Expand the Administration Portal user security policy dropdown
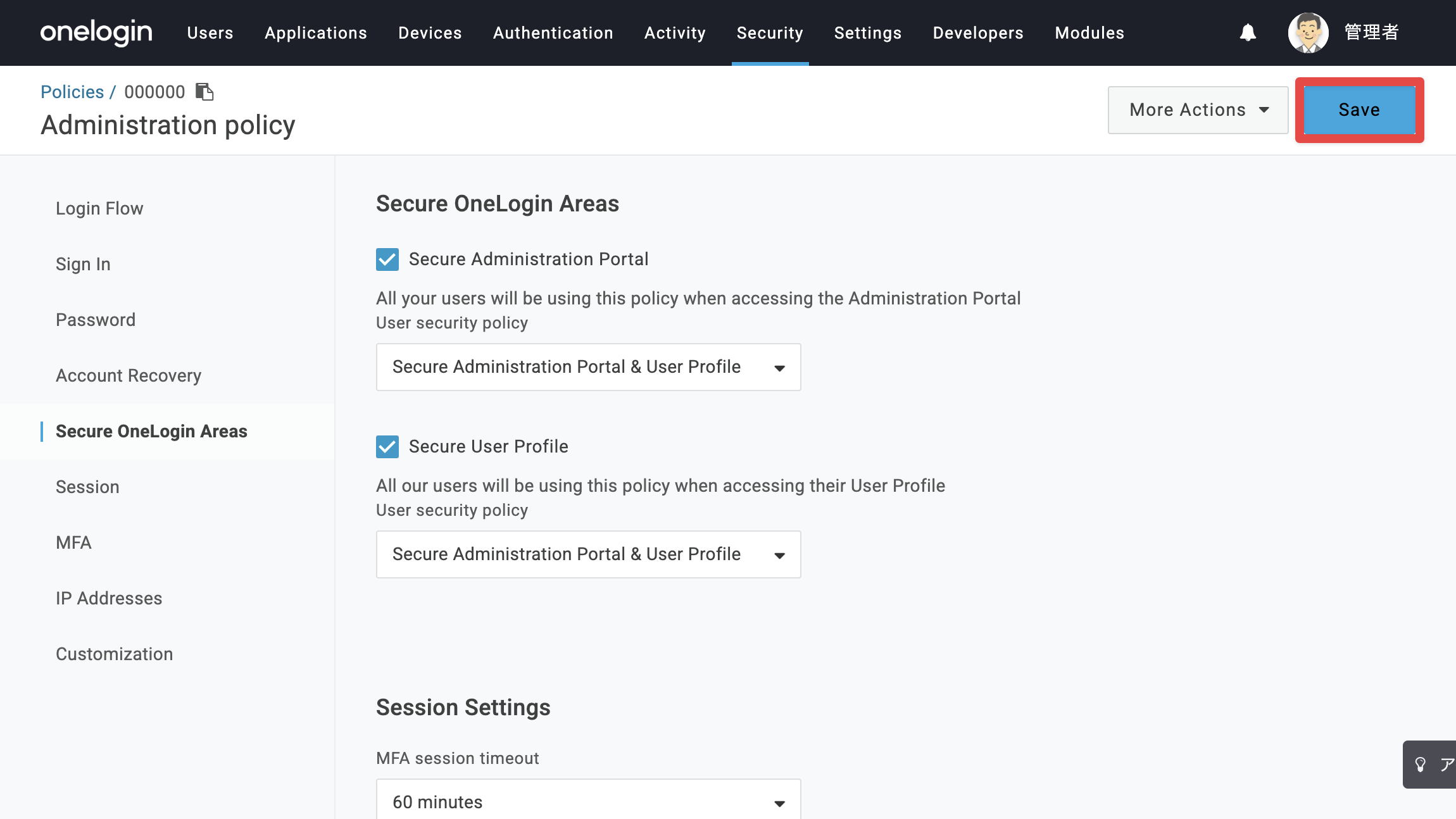The height and width of the screenshot is (819, 1456). pos(589,367)
